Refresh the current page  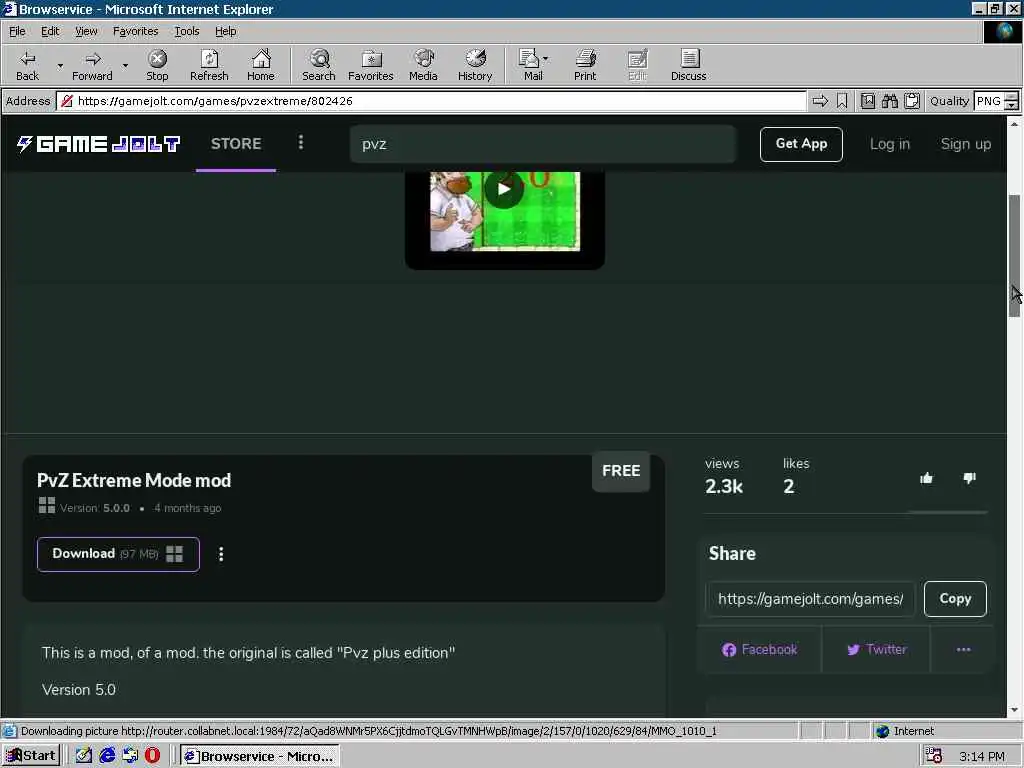click(209, 65)
